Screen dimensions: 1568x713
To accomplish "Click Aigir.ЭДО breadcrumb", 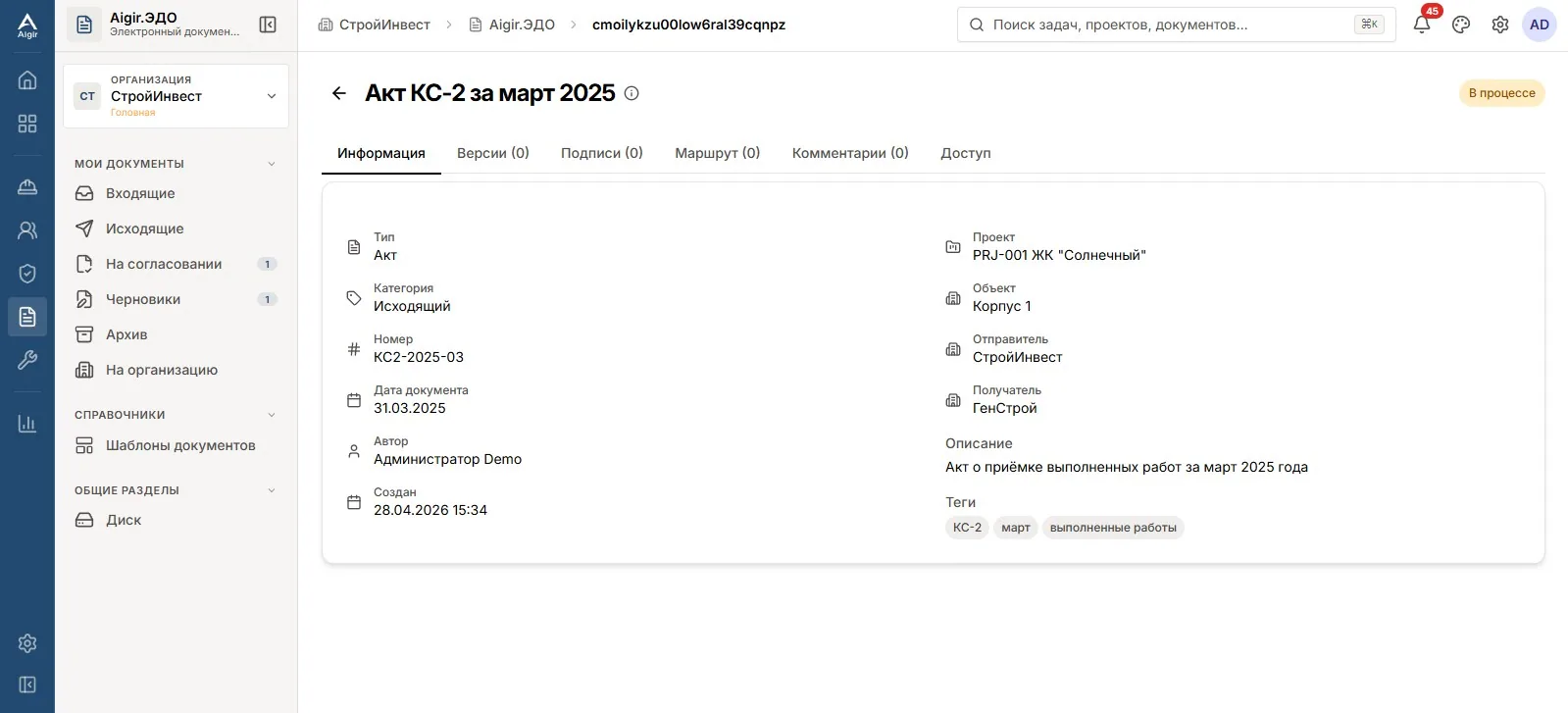I will 512,25.
